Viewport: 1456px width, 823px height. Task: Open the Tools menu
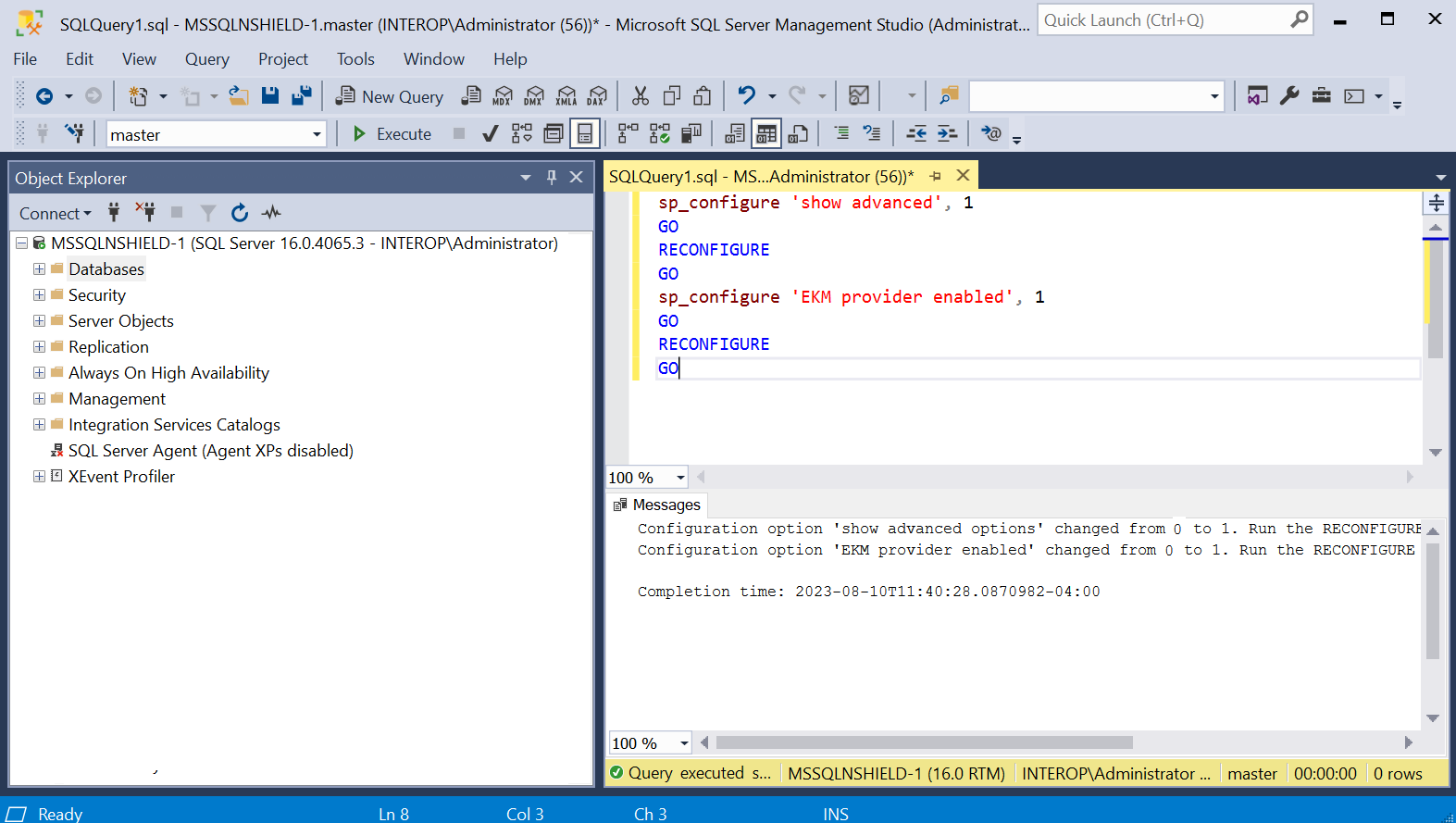(355, 59)
